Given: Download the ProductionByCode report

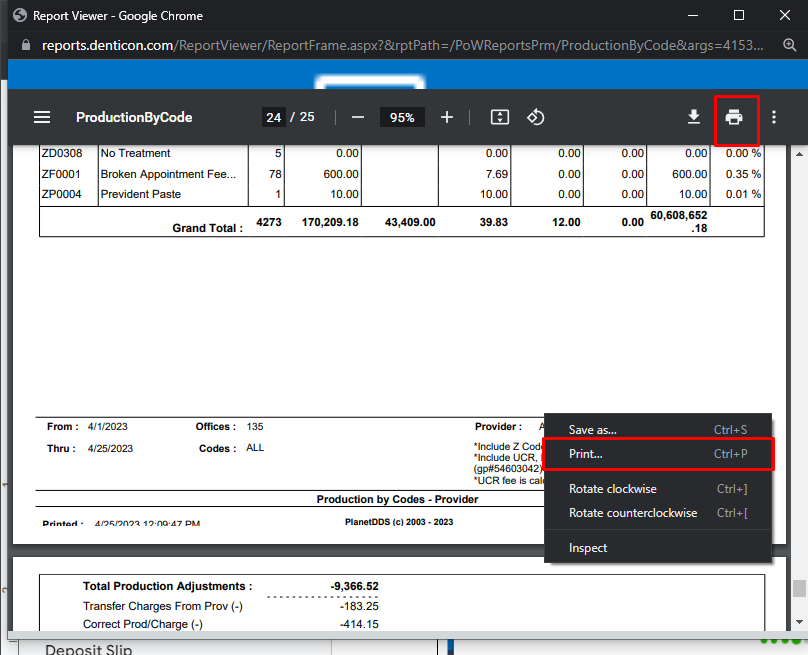Looking at the screenshot, I should (694, 117).
